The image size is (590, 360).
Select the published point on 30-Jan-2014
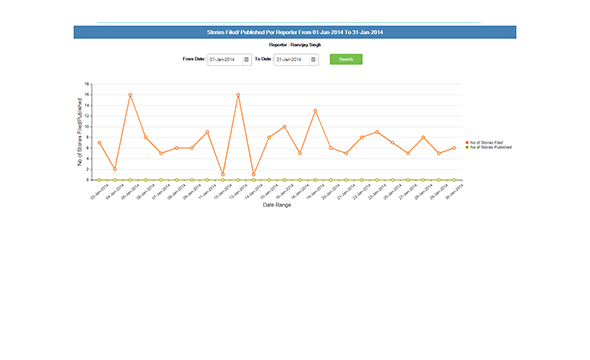[454, 180]
